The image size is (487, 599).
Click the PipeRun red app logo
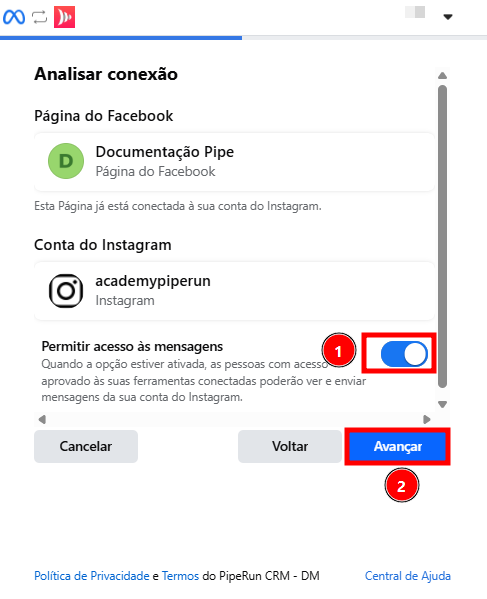coord(64,17)
